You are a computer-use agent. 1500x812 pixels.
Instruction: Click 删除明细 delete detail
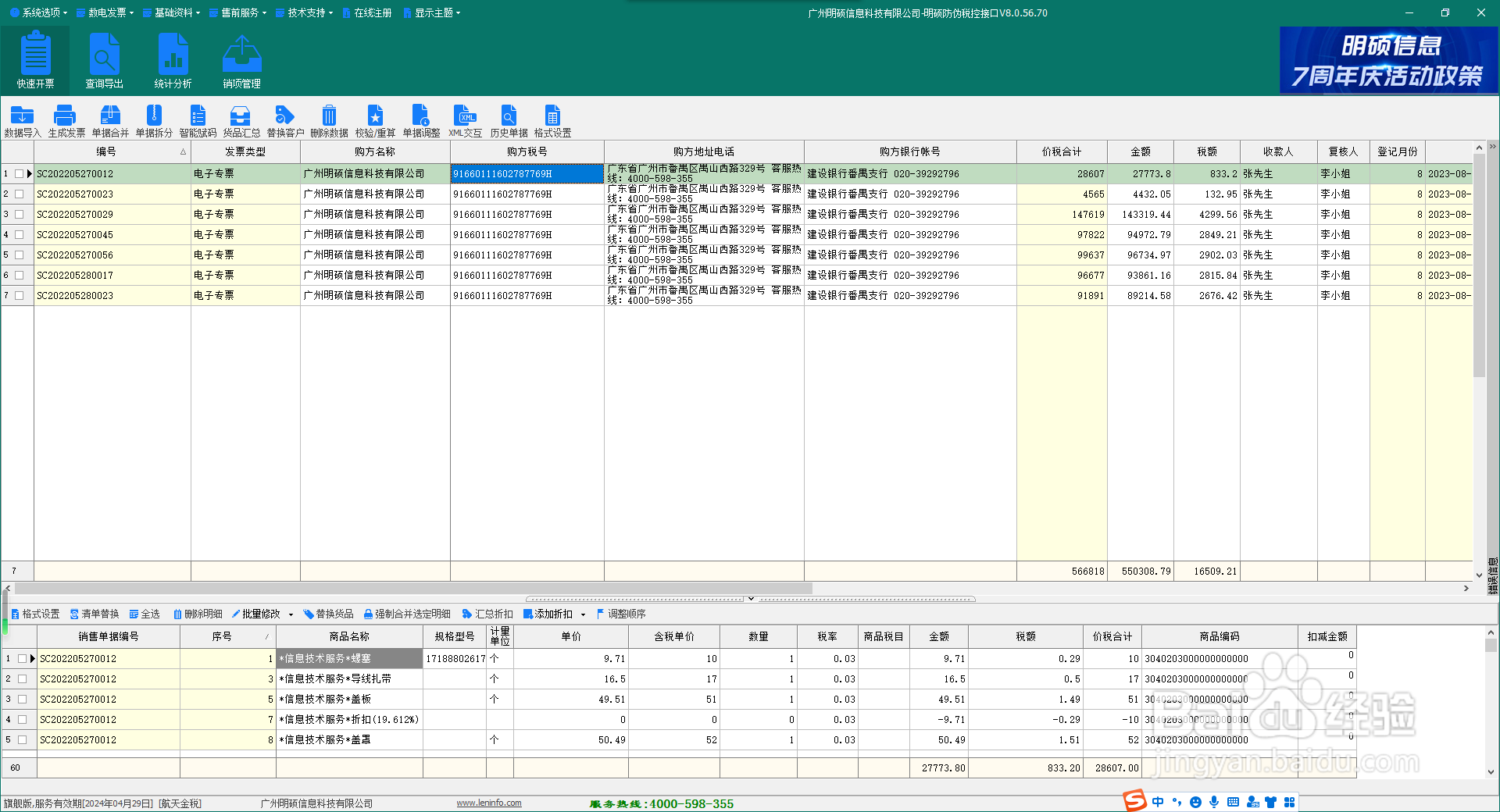click(x=198, y=614)
